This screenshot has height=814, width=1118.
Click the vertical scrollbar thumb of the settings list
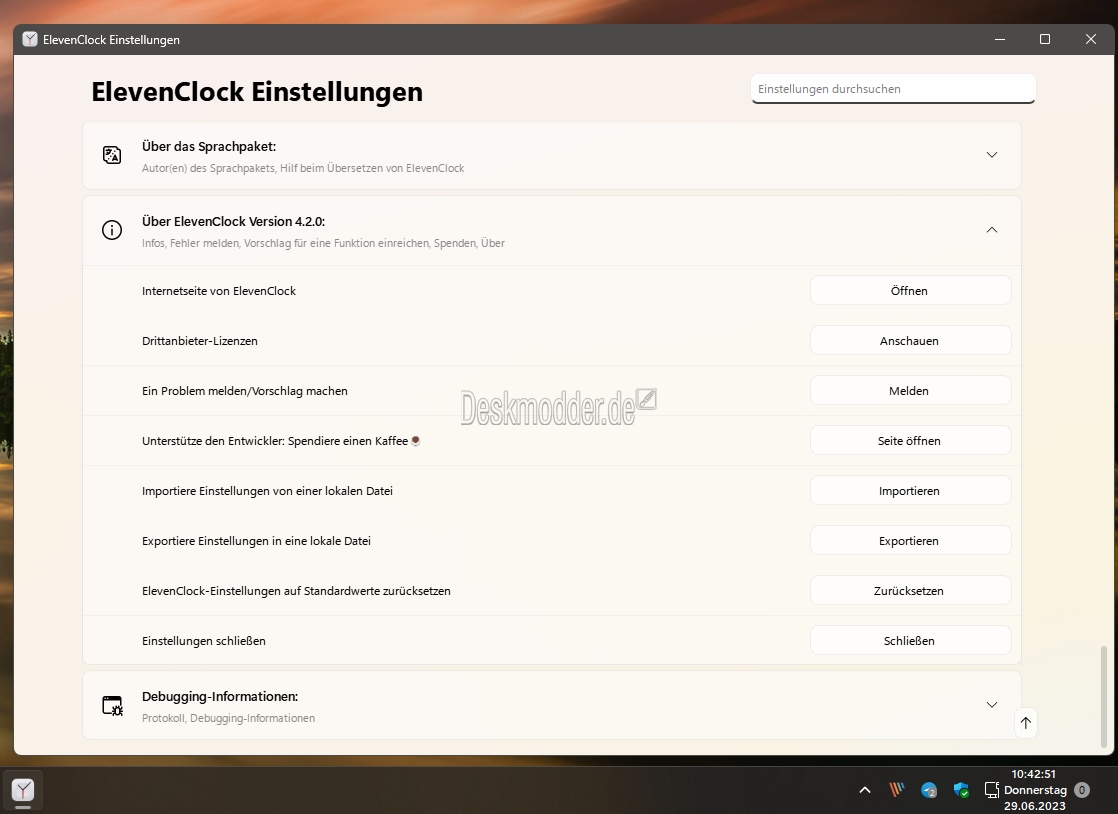pos(1104,697)
